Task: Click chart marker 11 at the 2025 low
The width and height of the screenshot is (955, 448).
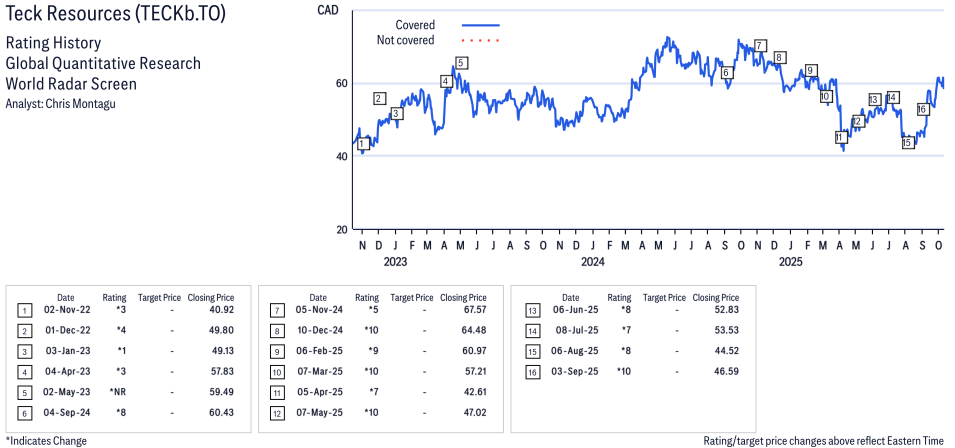Action: click(841, 137)
